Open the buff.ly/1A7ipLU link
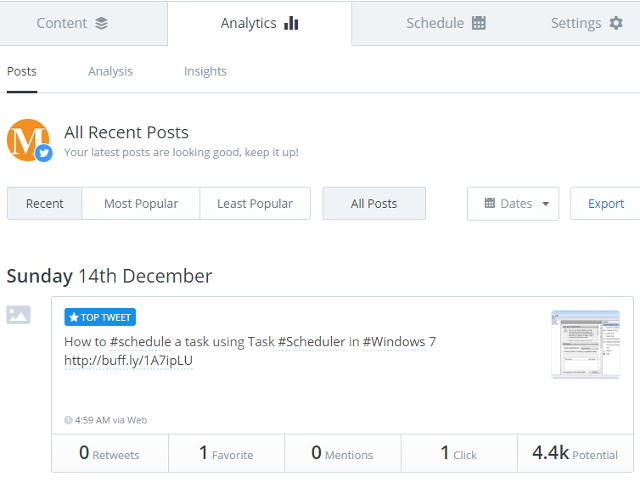 coord(128,360)
